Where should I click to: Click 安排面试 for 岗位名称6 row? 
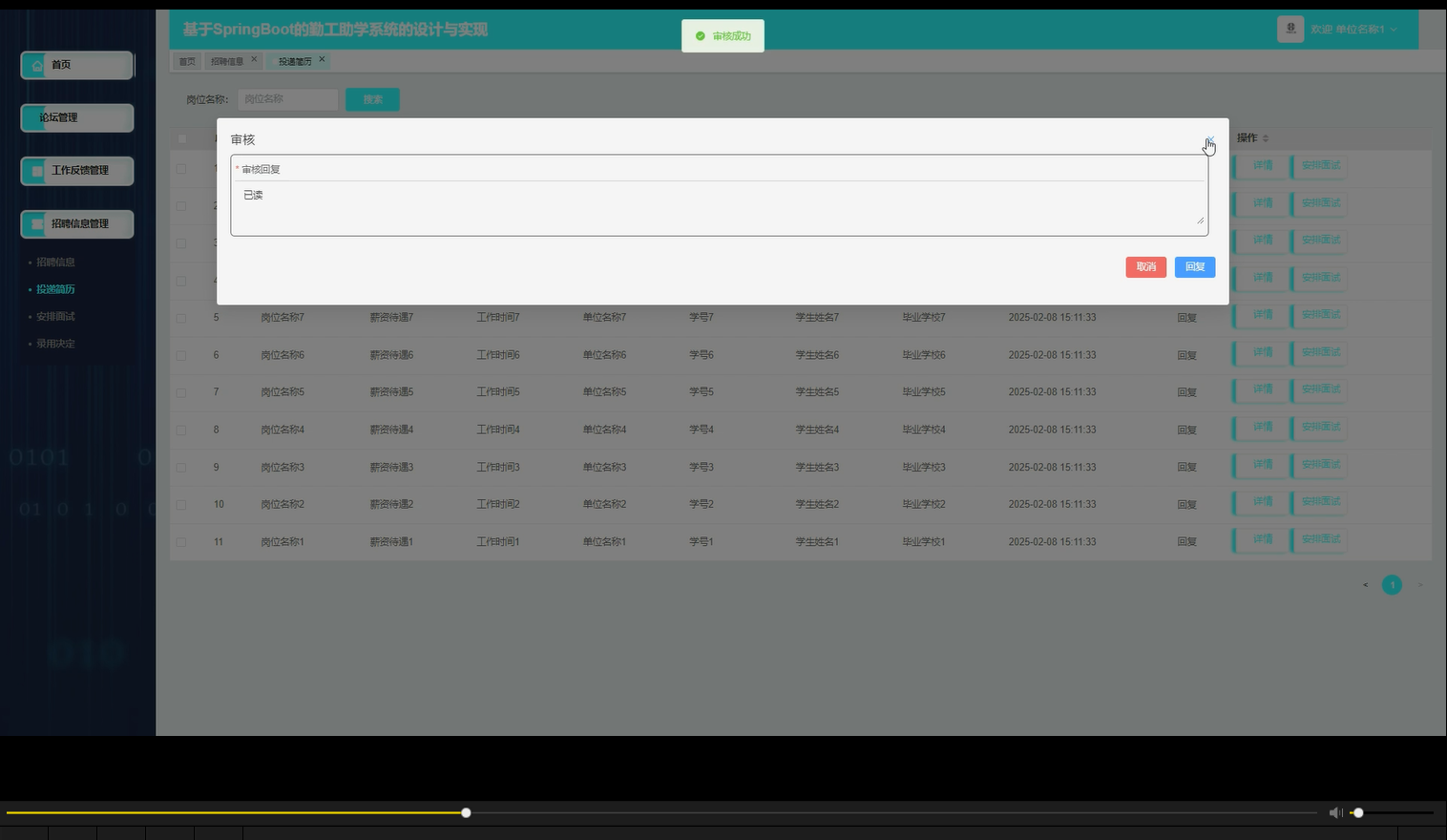click(x=1321, y=352)
